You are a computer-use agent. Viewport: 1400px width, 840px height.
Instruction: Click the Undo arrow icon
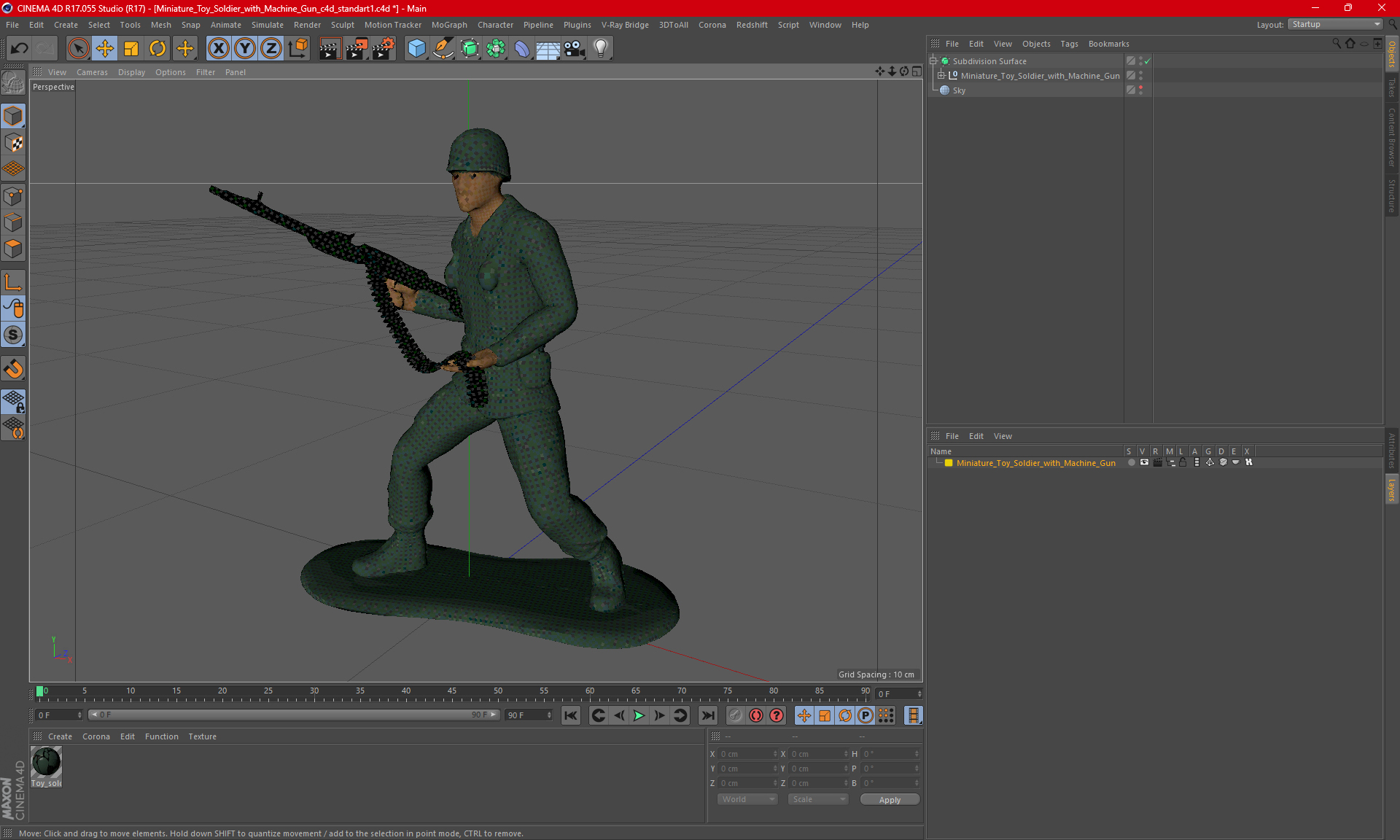click(x=19, y=49)
